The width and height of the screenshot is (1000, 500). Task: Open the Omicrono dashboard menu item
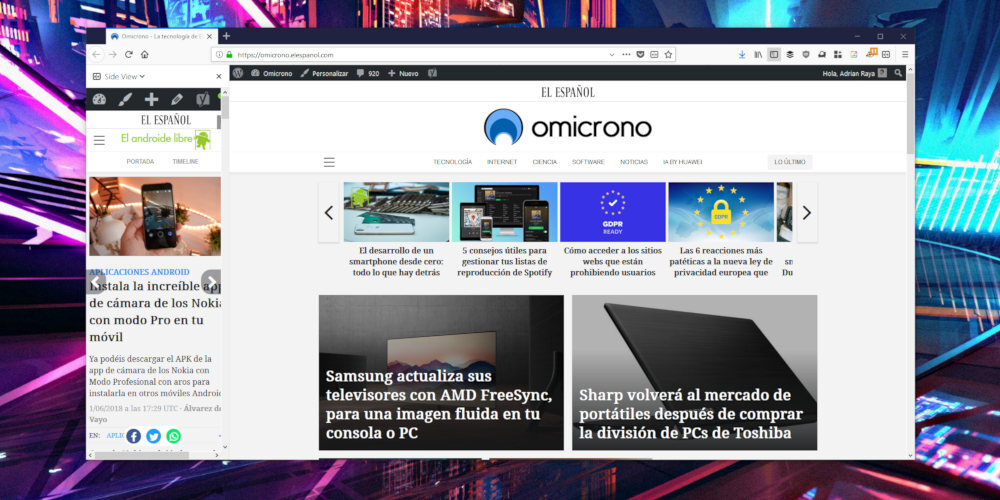[x=272, y=73]
